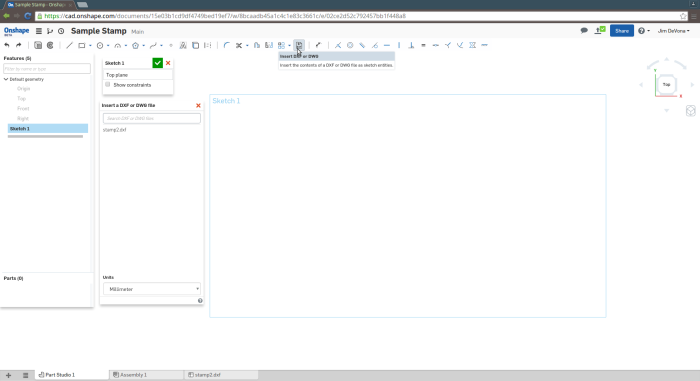Image resolution: width=700 pixels, height=381 pixels.
Task: Open the Spline tool dropdown arrow
Action: [x=161, y=45]
